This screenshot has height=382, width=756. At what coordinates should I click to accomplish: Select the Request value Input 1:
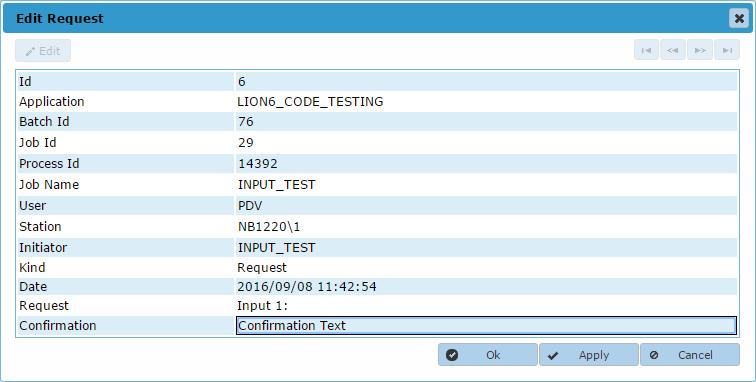coord(262,306)
